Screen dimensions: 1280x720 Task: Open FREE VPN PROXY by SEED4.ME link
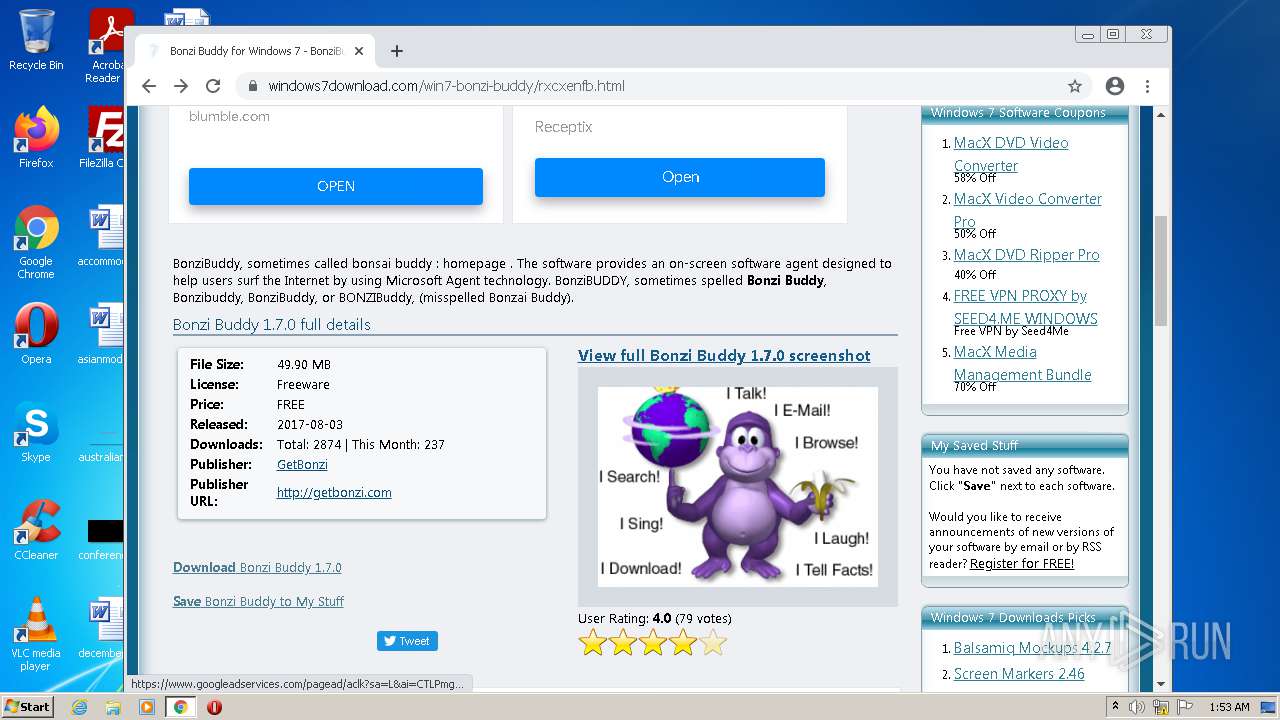1026,307
